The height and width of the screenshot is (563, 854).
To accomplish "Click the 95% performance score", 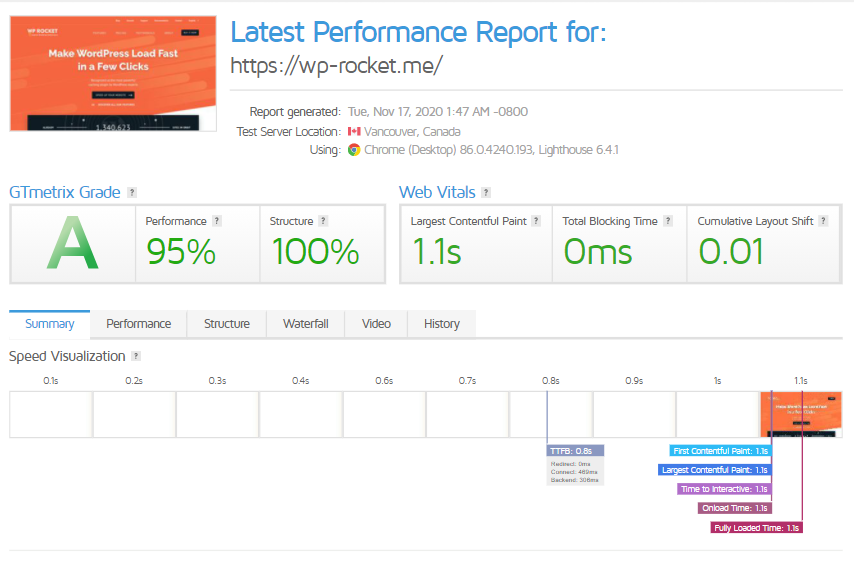I will click(181, 252).
